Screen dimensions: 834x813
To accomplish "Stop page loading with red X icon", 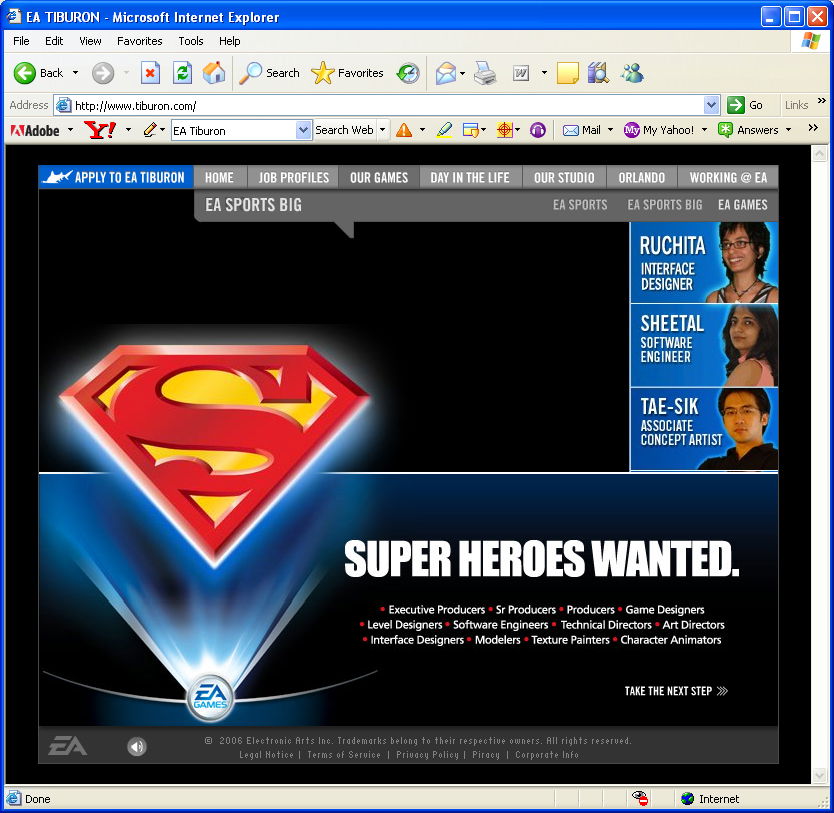I will coord(151,73).
